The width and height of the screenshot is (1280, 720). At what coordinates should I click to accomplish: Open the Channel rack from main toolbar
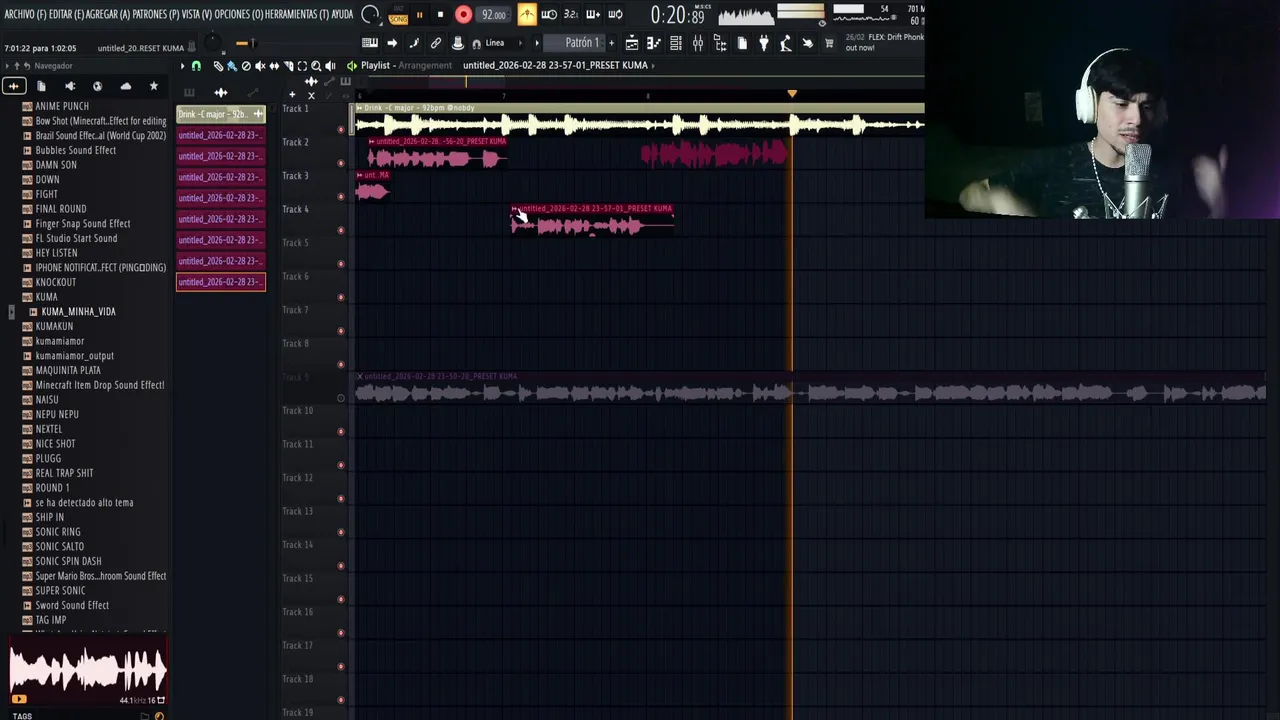coord(675,43)
